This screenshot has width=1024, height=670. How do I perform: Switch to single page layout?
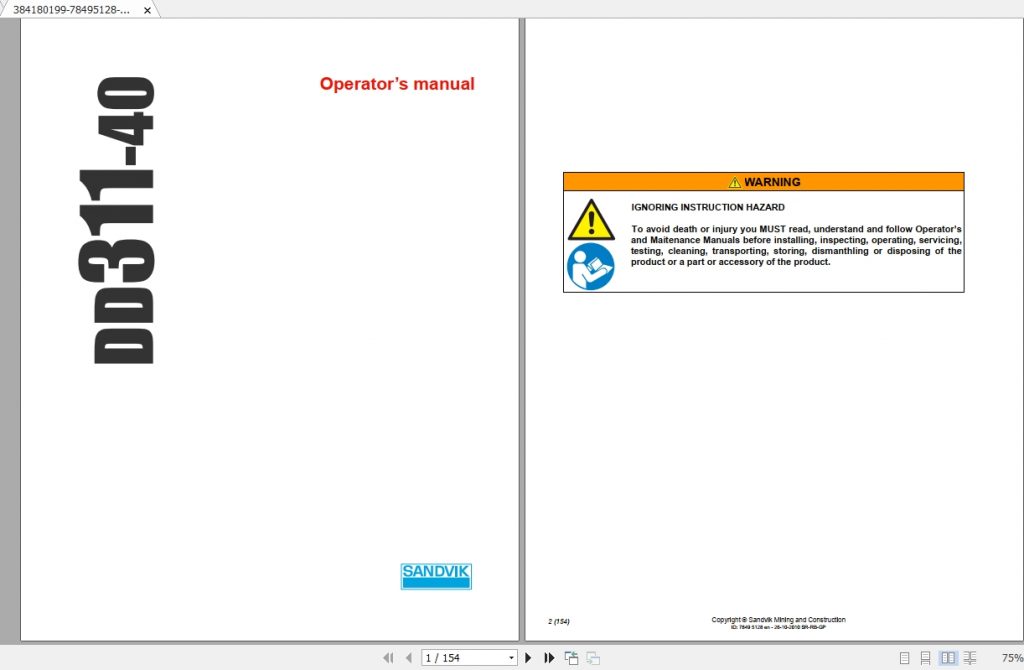(x=904, y=657)
